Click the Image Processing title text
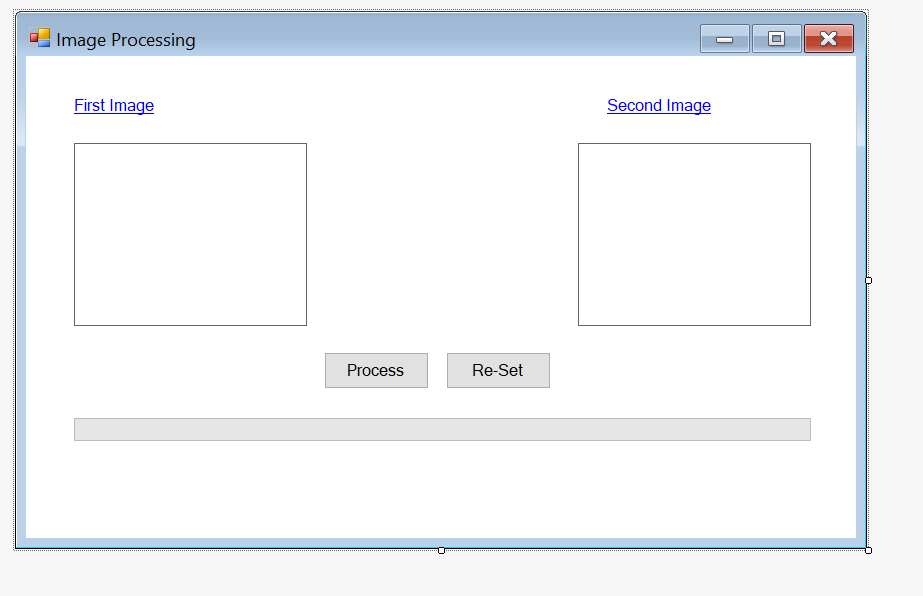The height and width of the screenshot is (596, 923). click(x=123, y=39)
